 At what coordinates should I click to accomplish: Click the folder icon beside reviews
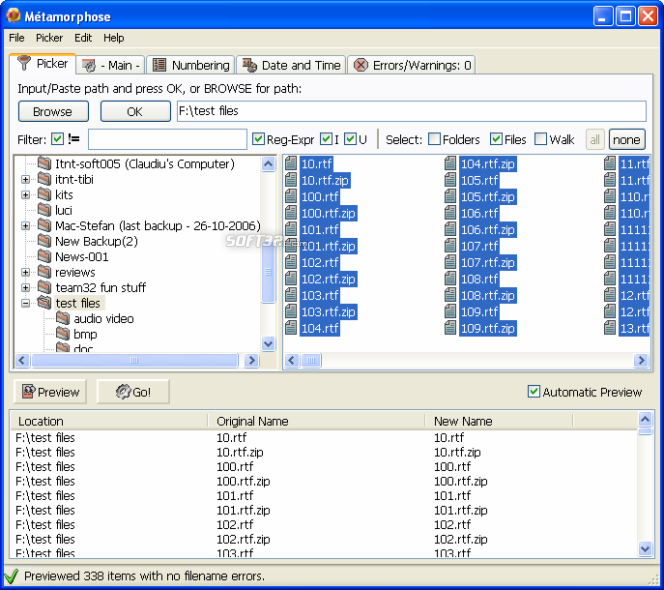point(44,271)
